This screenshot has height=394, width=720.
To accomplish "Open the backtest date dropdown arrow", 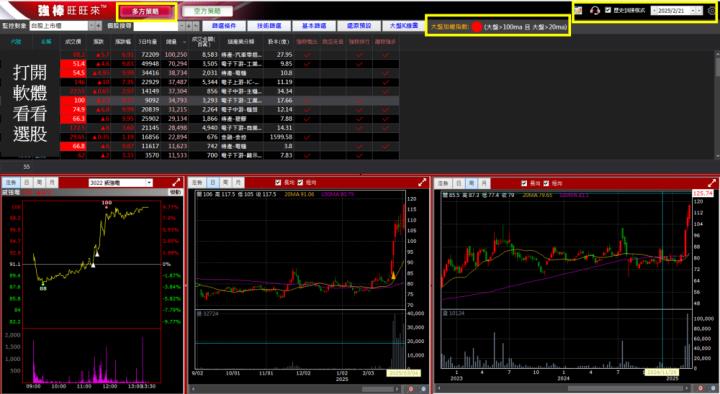I will pos(693,10).
